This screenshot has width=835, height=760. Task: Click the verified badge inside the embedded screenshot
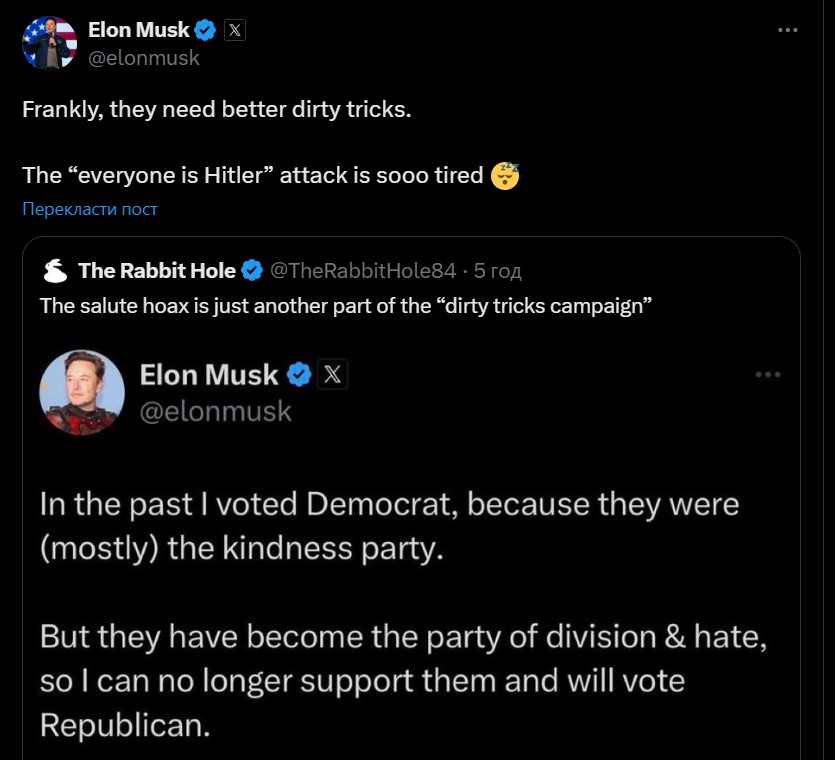tap(299, 375)
